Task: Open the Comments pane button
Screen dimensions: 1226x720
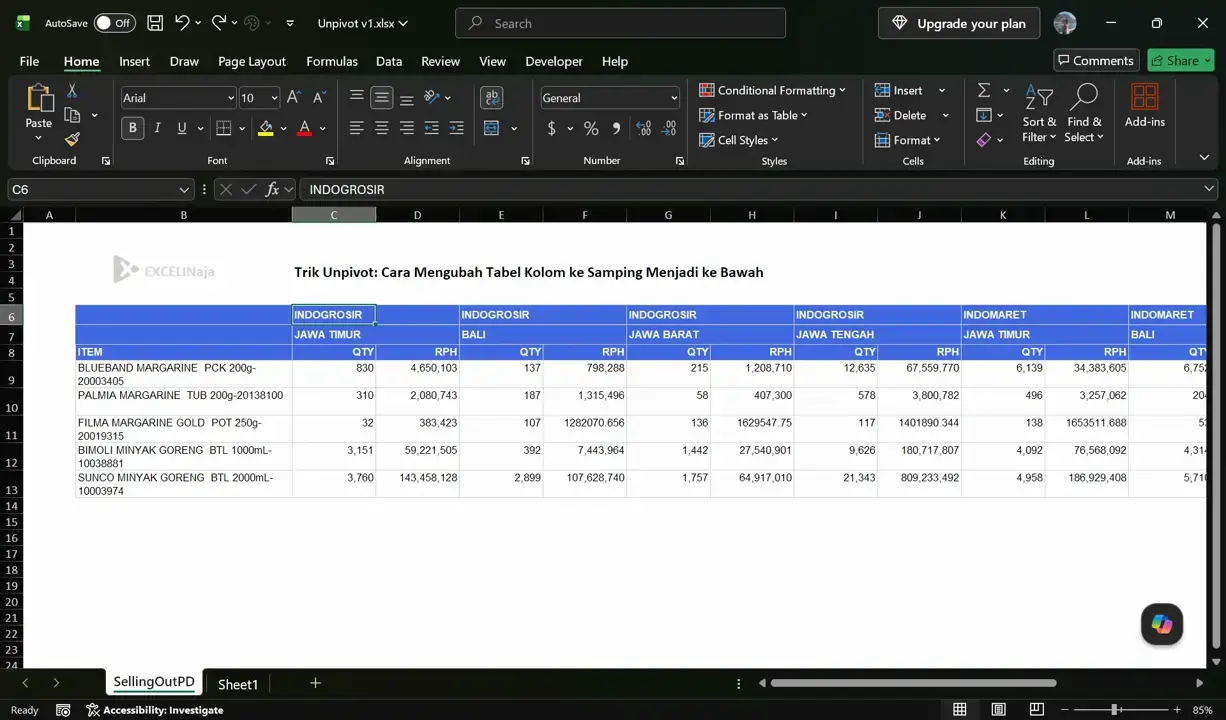Action: pos(1096,60)
